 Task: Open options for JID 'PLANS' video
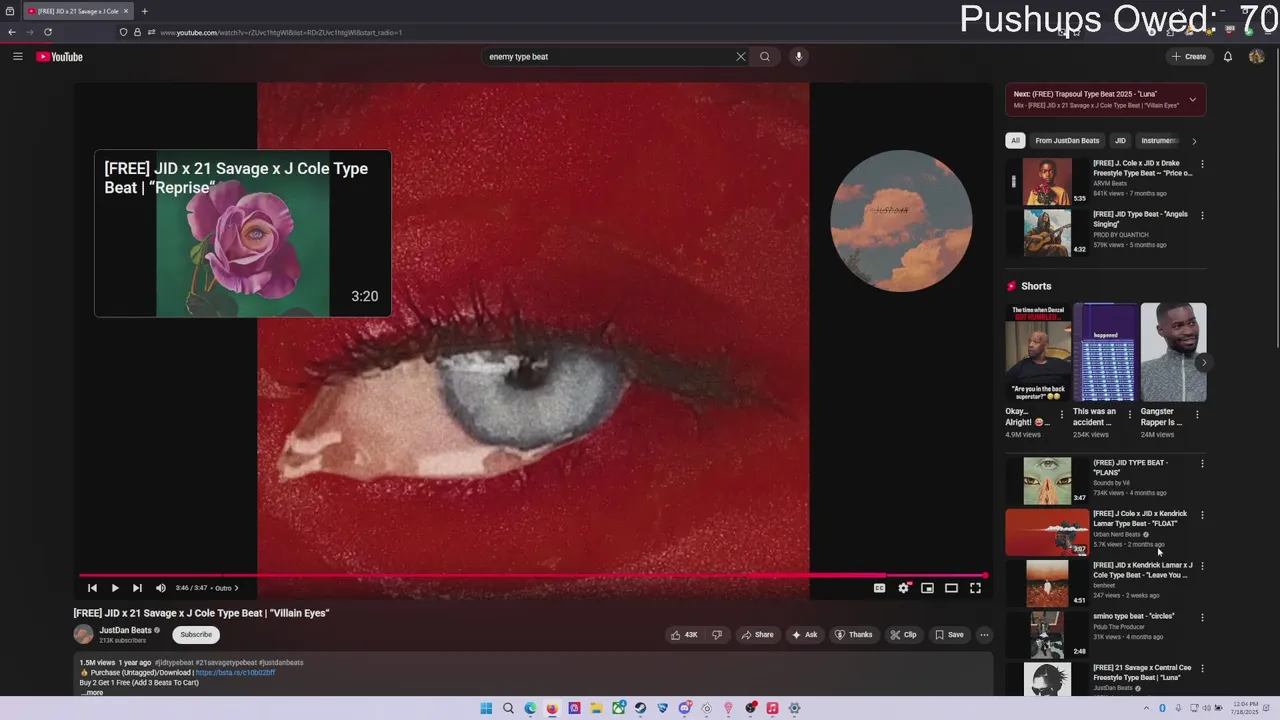pos(1202,464)
